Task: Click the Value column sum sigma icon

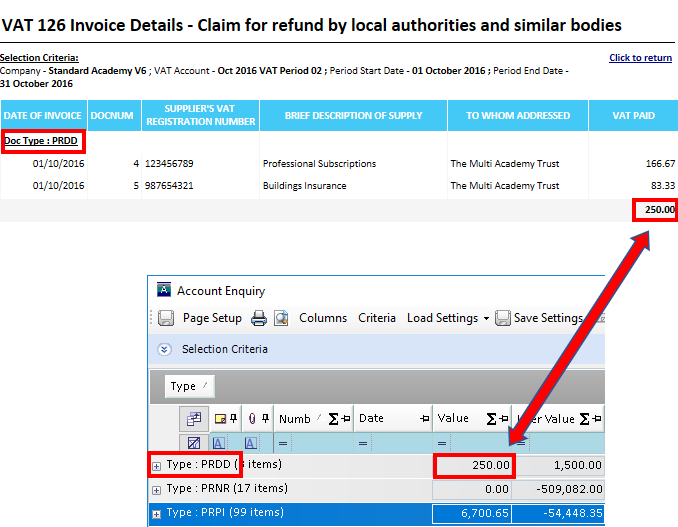Action: pyautogui.click(x=491, y=419)
